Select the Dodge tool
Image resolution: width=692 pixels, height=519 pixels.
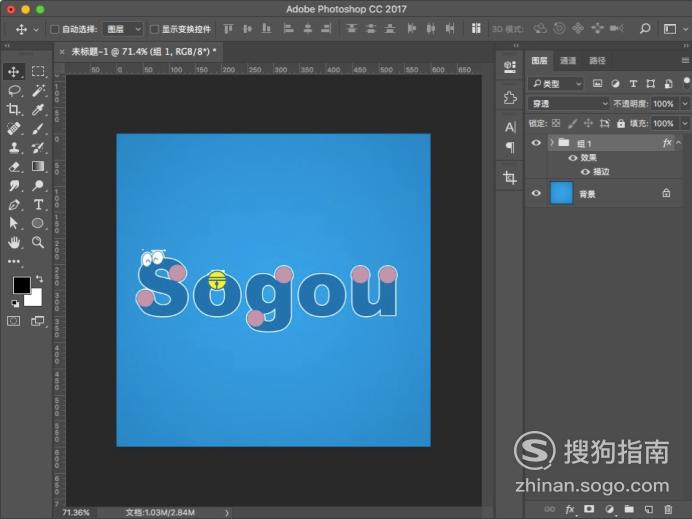click(38, 185)
